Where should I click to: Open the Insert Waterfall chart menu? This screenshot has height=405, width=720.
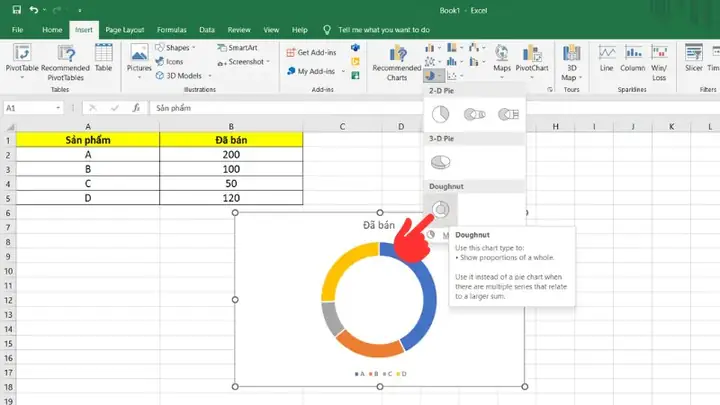click(x=477, y=48)
